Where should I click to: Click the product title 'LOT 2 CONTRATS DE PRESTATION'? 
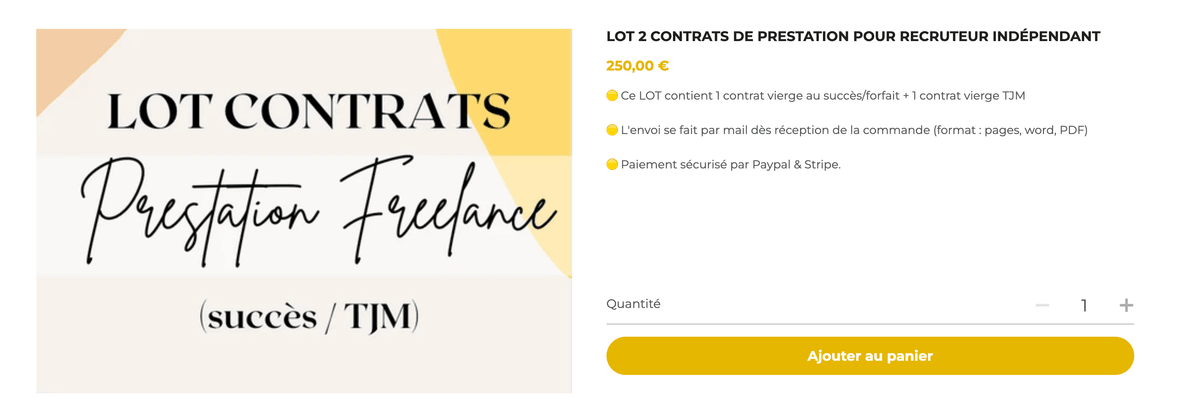click(x=853, y=37)
